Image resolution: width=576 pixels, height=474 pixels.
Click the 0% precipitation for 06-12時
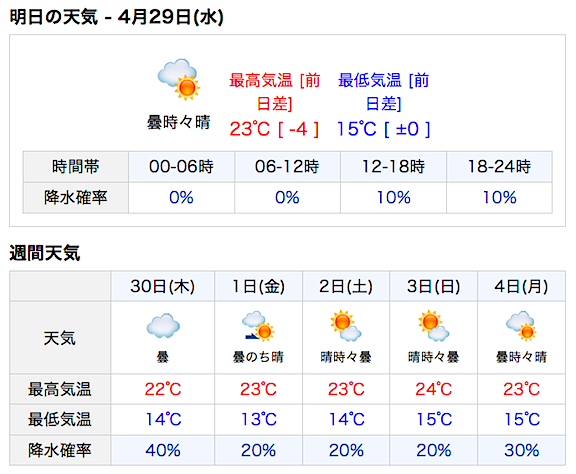click(287, 198)
